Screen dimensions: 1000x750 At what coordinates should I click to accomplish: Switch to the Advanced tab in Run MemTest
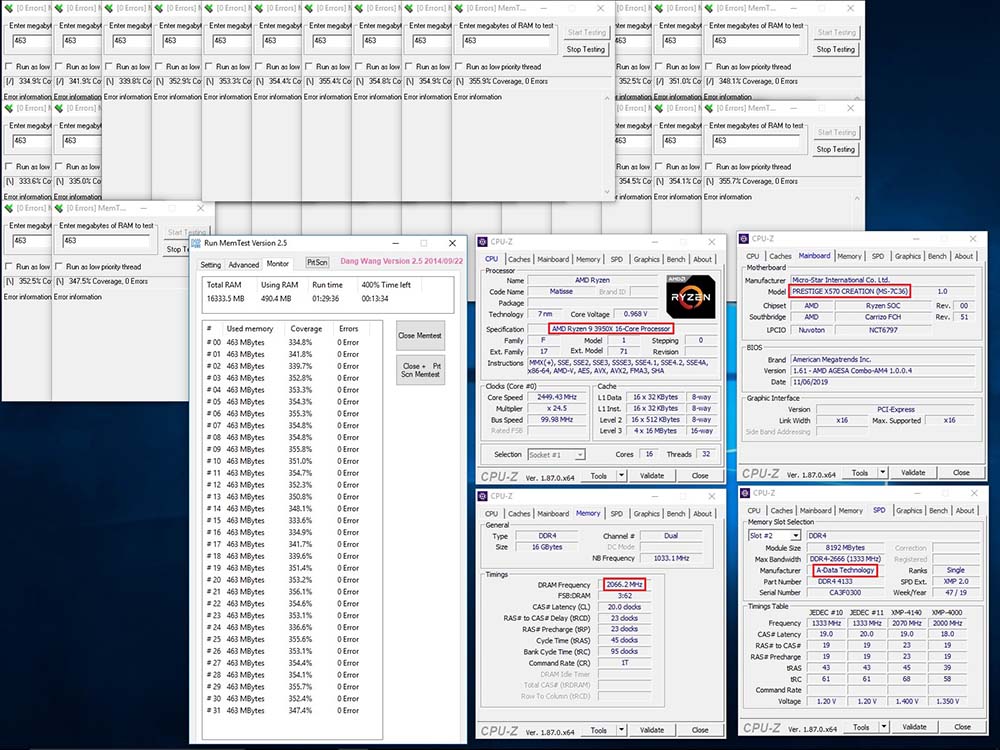(x=243, y=265)
